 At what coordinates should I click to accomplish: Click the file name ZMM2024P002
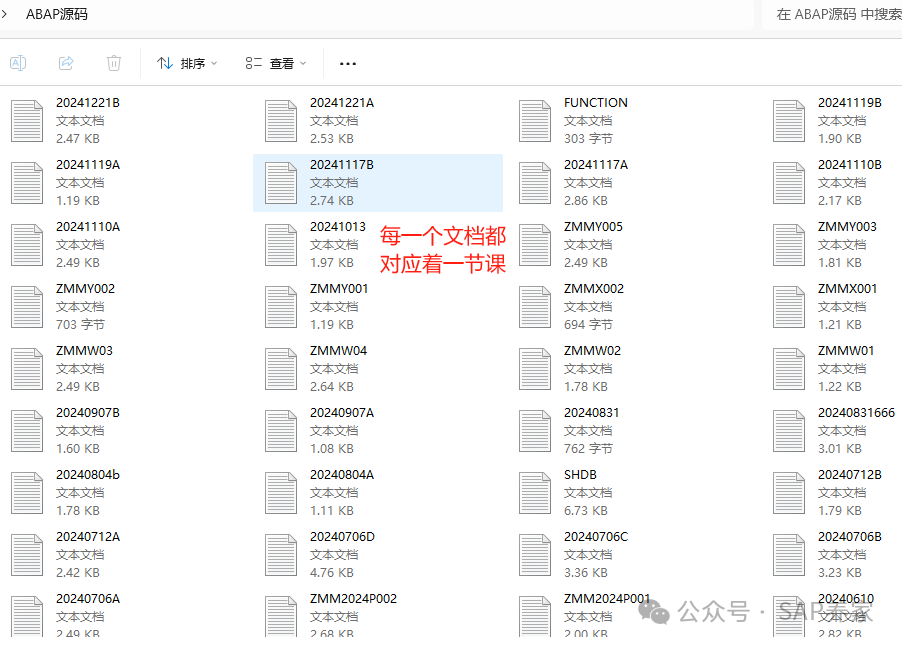click(353, 599)
